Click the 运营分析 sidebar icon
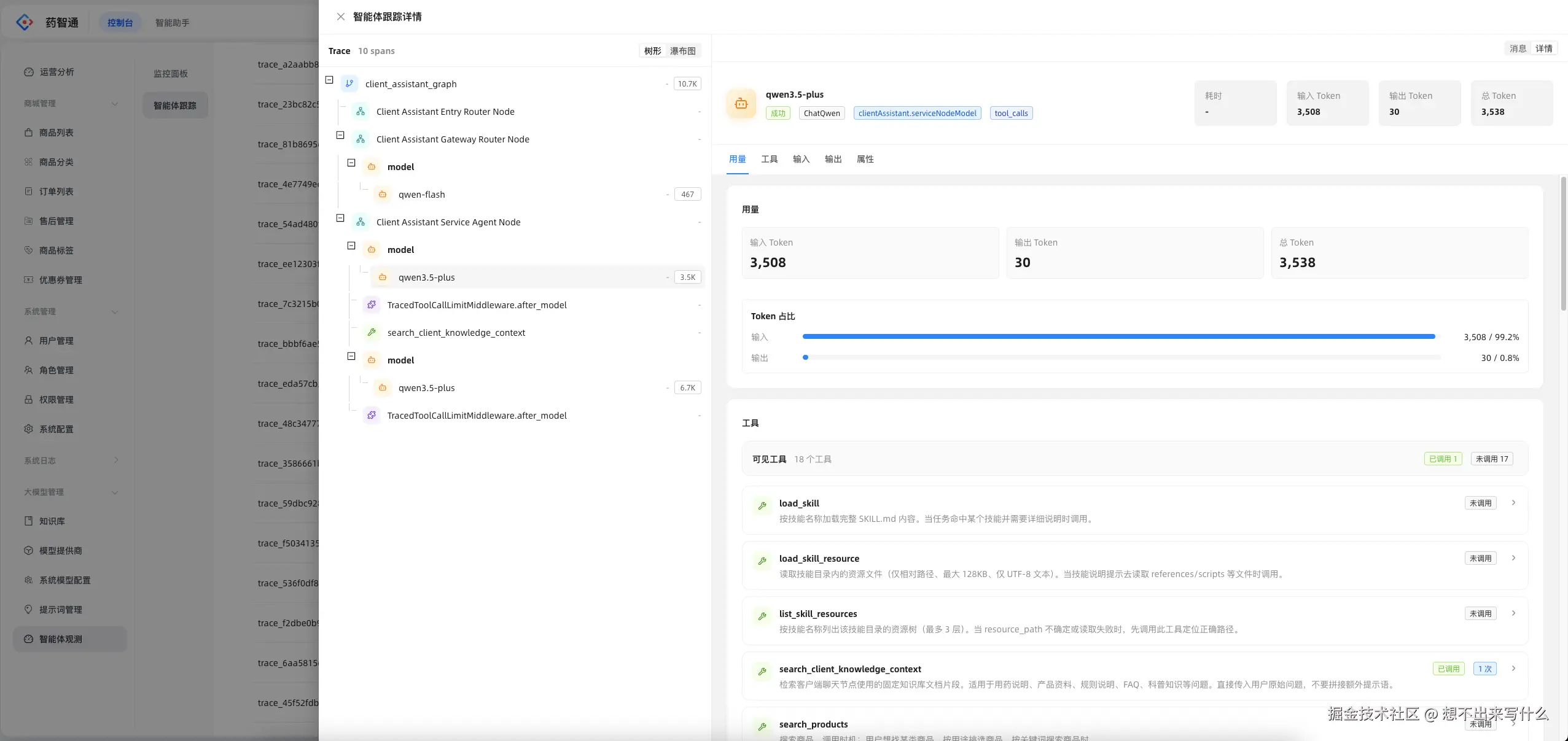 [x=28, y=72]
